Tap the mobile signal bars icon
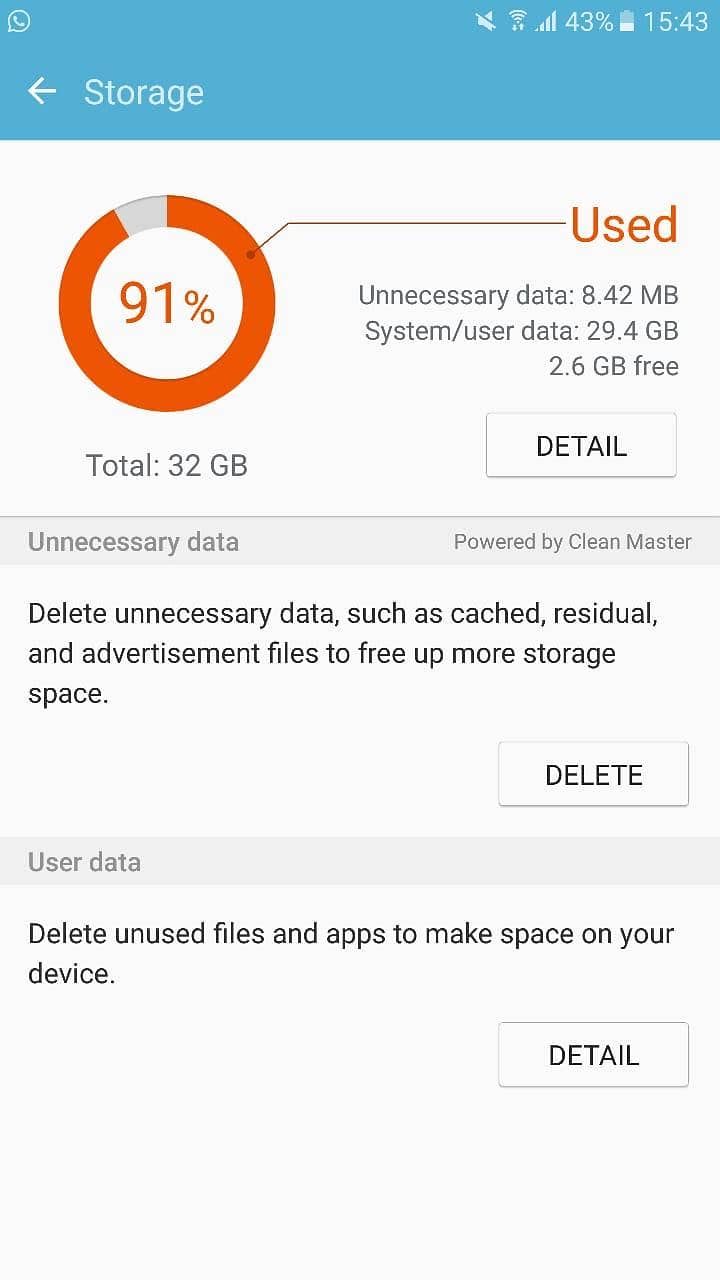This screenshot has width=720, height=1280. pyautogui.click(x=545, y=21)
